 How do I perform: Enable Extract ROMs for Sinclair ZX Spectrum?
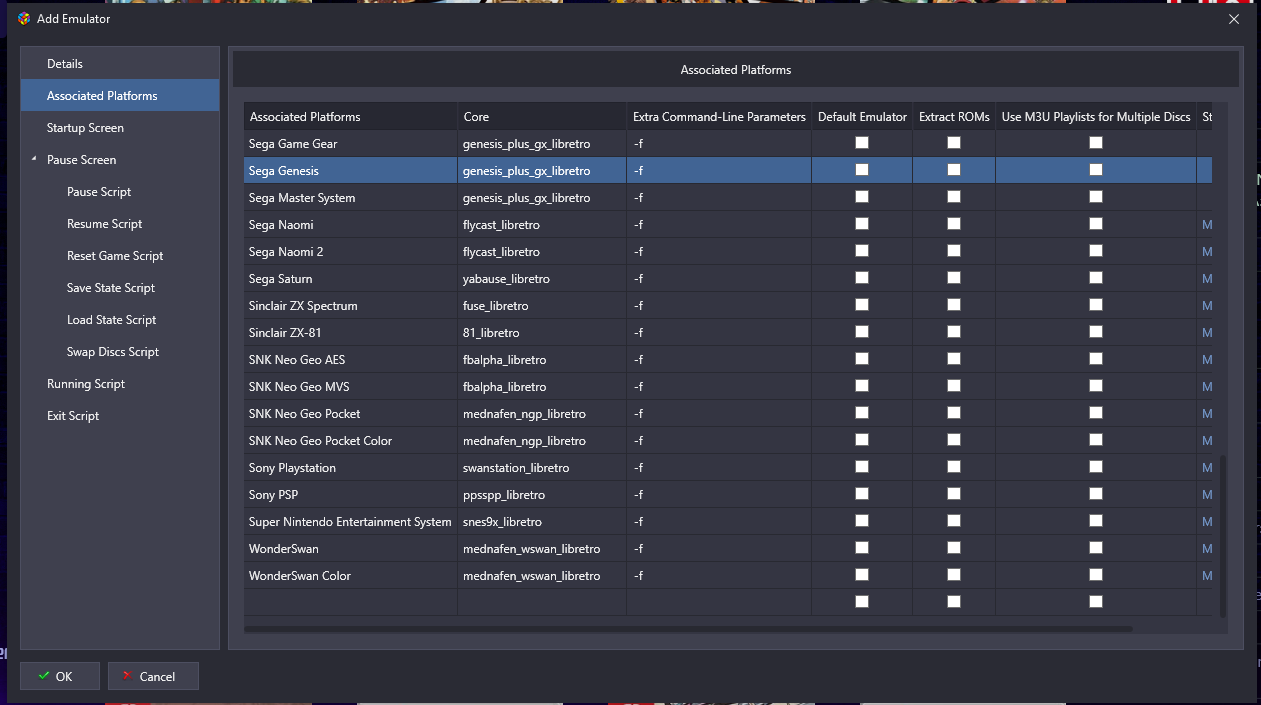coord(954,305)
